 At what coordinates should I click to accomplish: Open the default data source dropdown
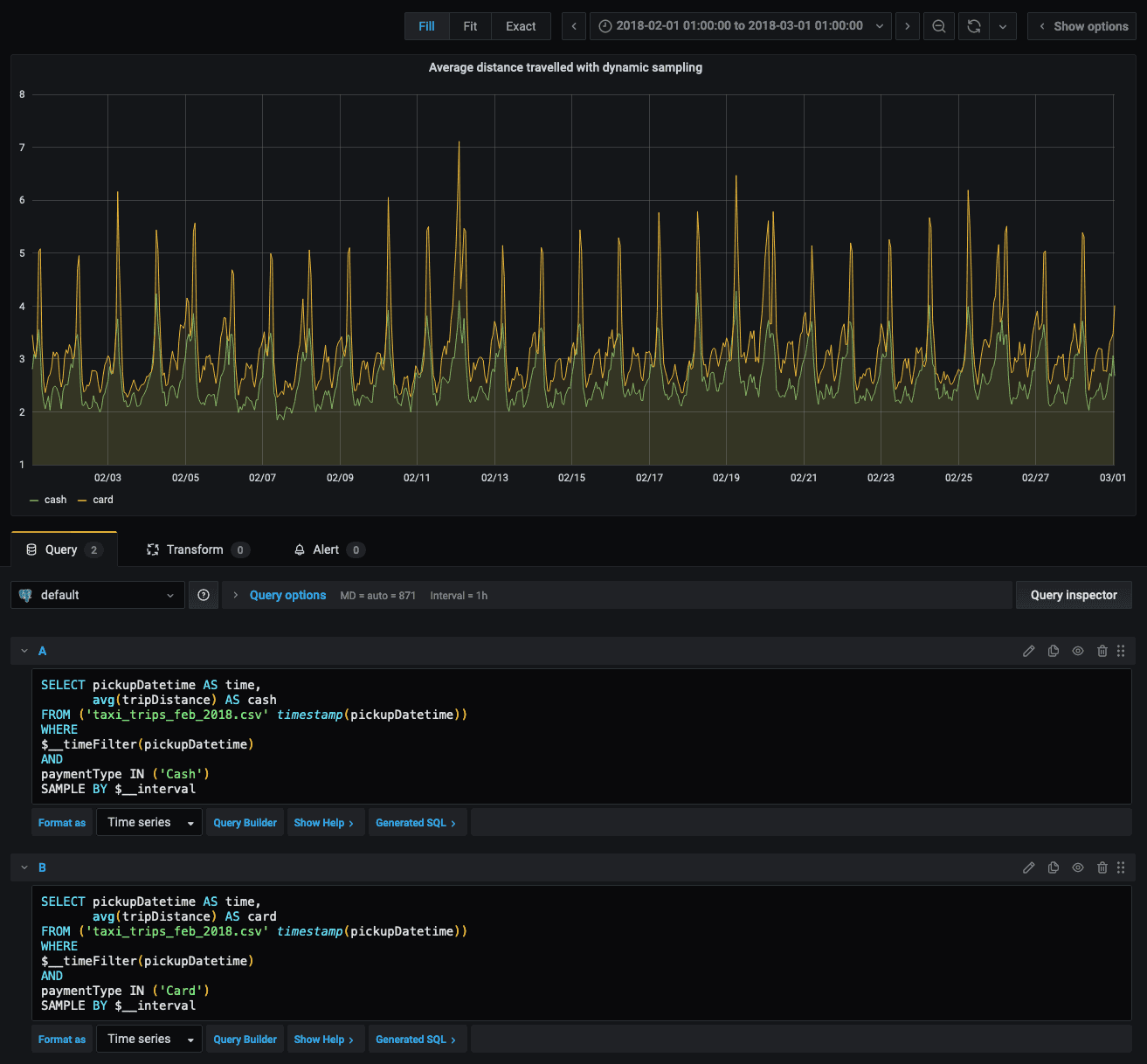click(98, 595)
